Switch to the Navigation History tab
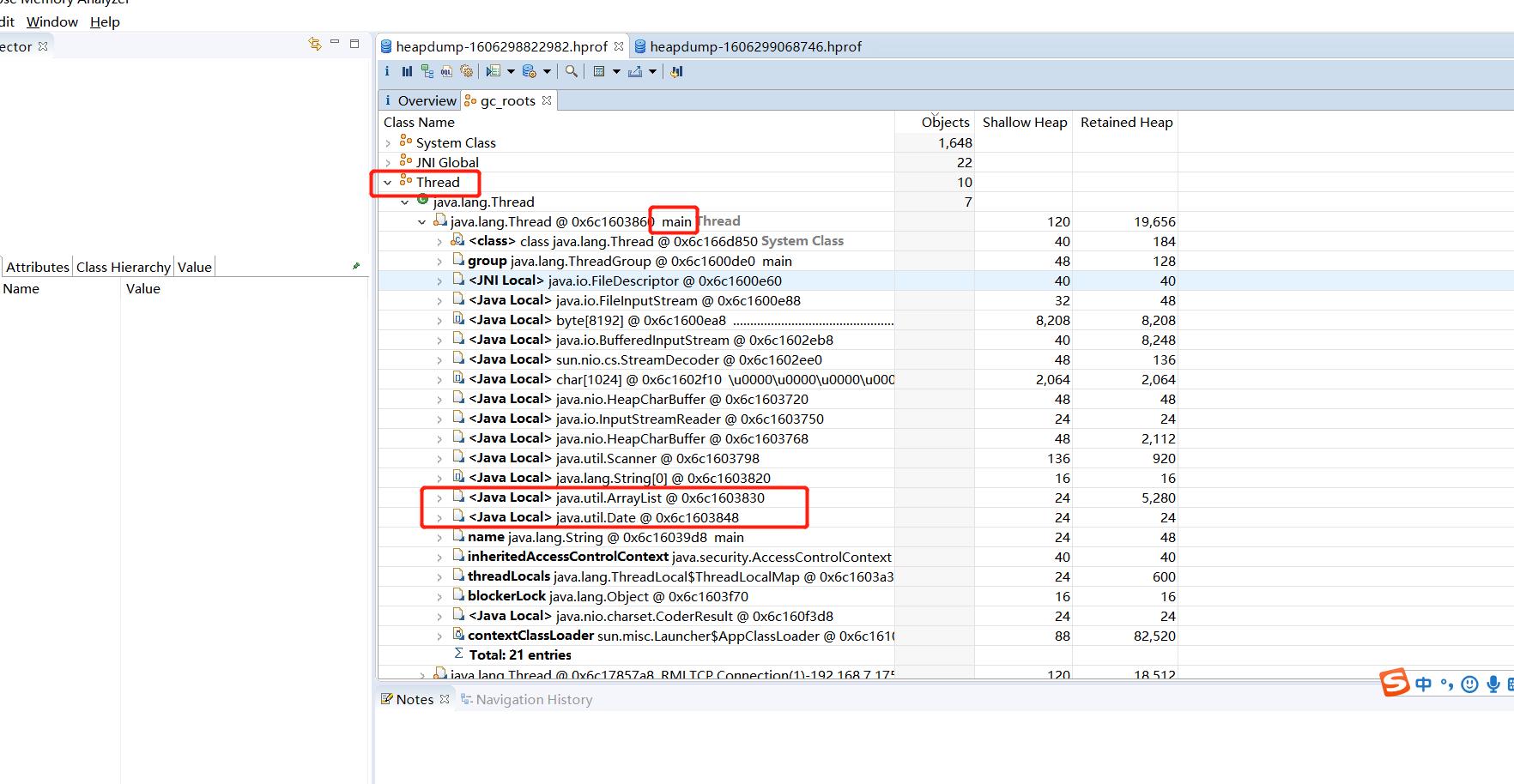The width and height of the screenshot is (1514, 784). [x=526, y=699]
